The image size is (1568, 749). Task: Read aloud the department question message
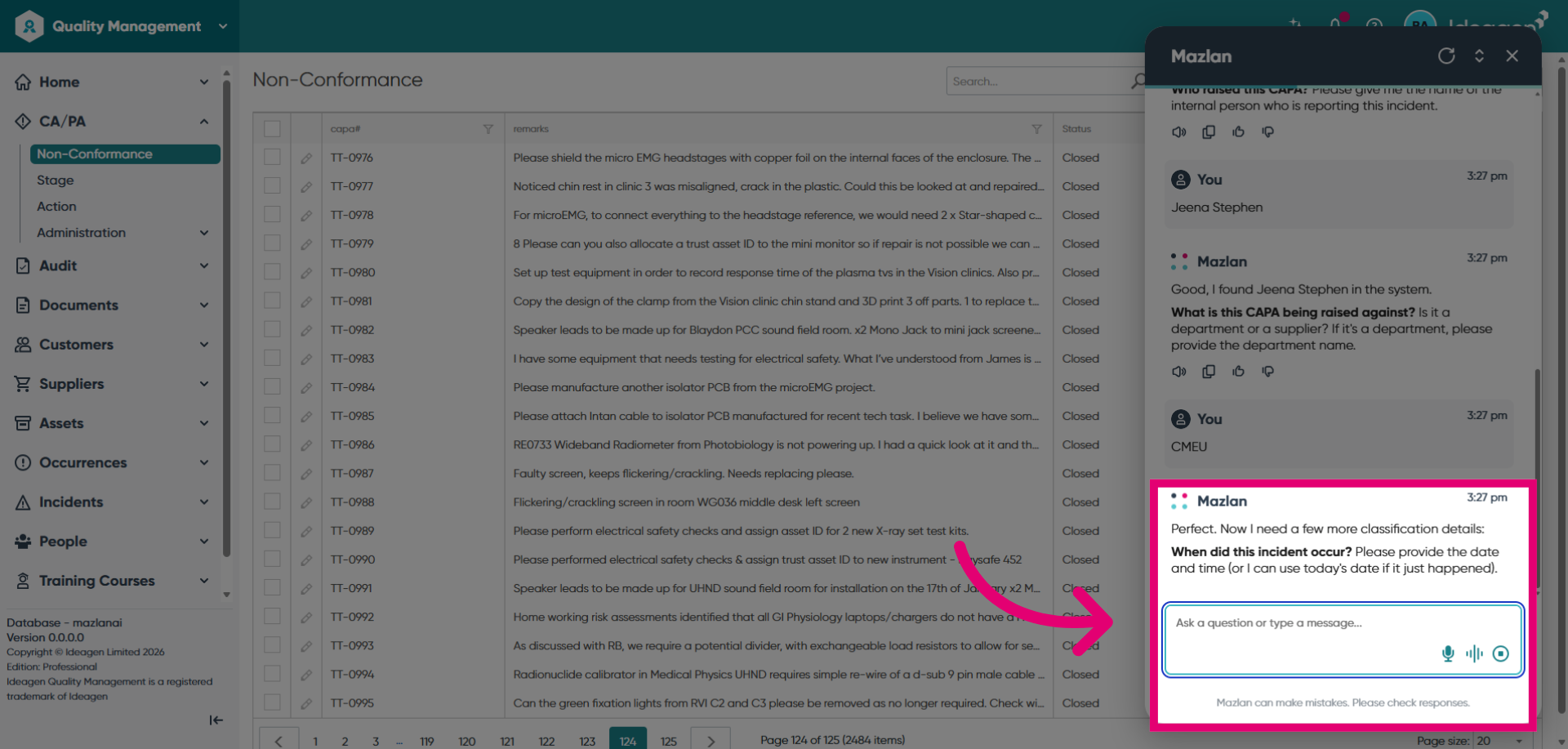coord(1179,372)
